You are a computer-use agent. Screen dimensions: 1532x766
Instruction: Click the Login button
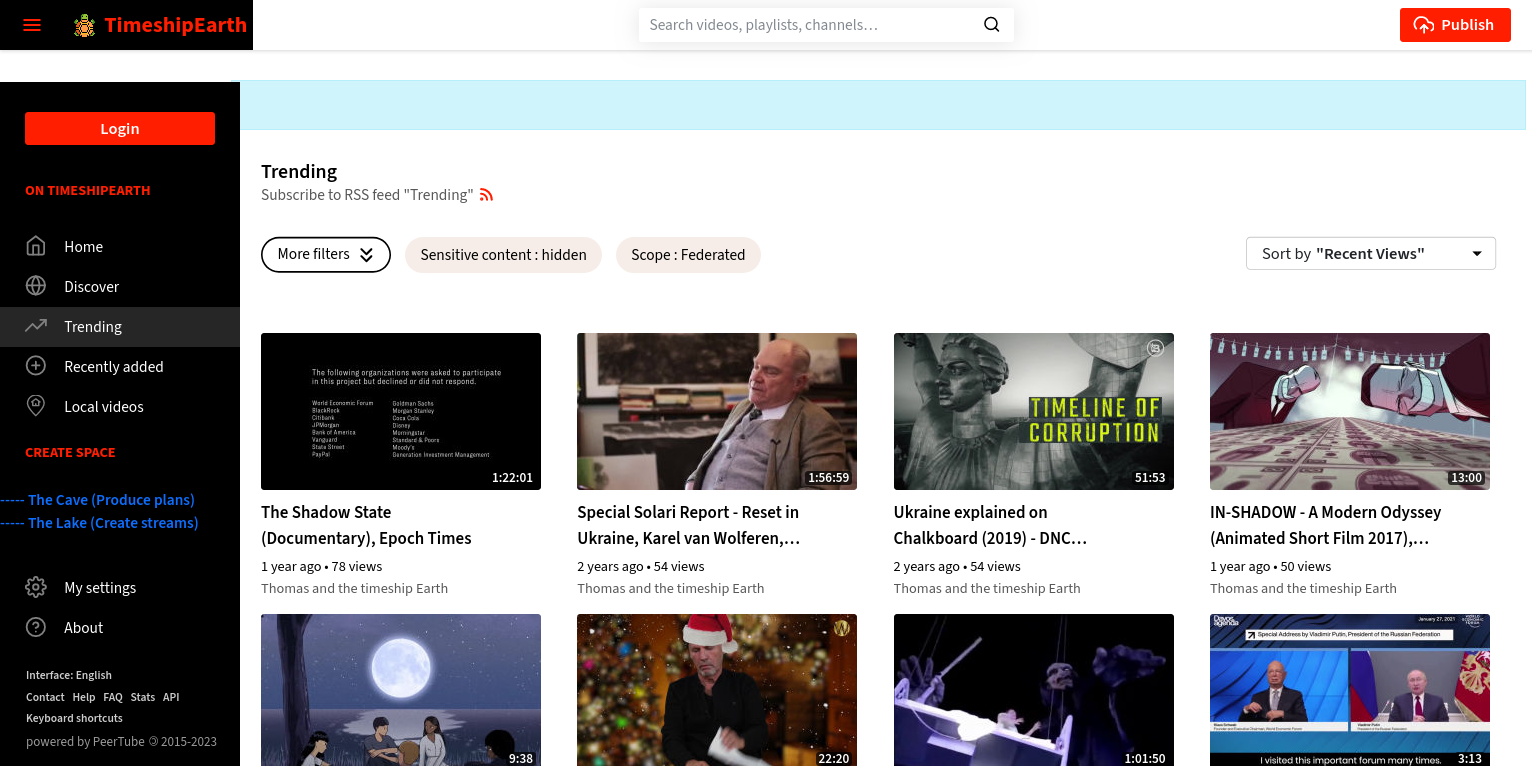(120, 128)
